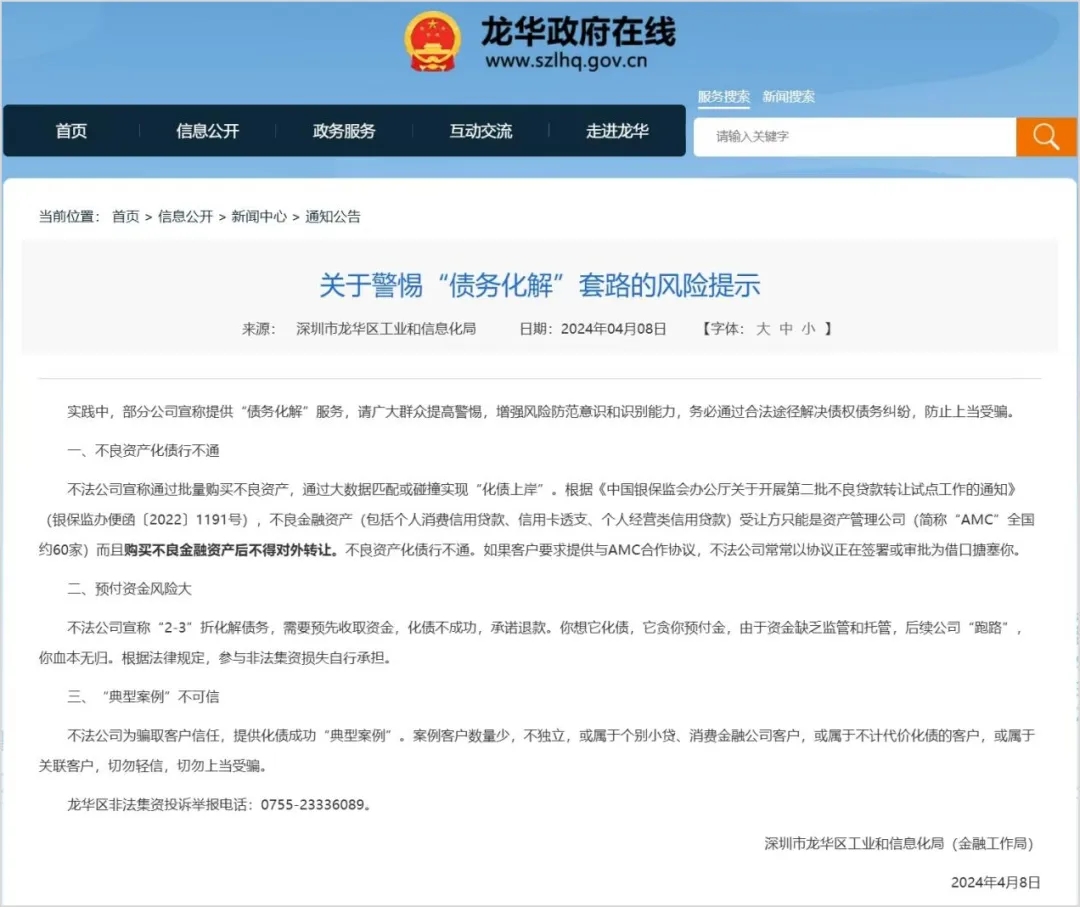The height and width of the screenshot is (907, 1080).
Task: Open the 信息公开 navigation menu item
Action: click(x=207, y=131)
